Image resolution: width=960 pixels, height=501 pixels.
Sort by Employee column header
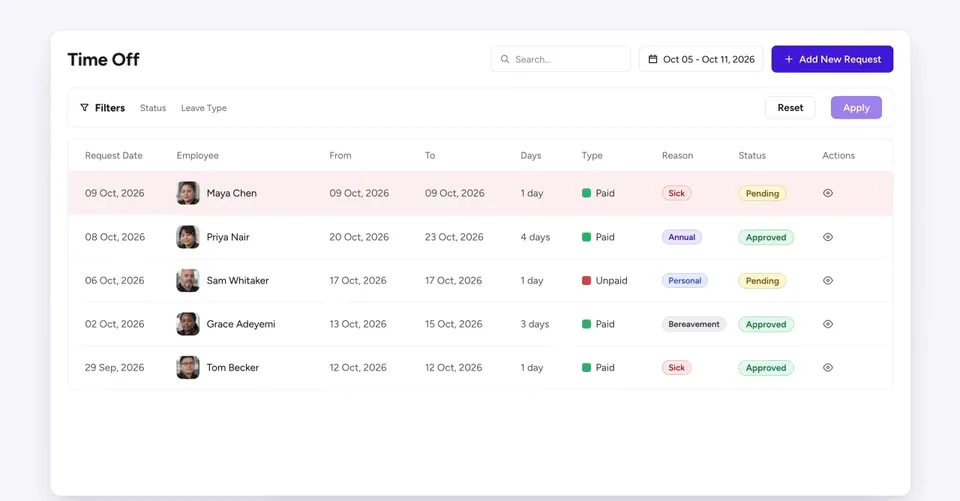point(198,156)
